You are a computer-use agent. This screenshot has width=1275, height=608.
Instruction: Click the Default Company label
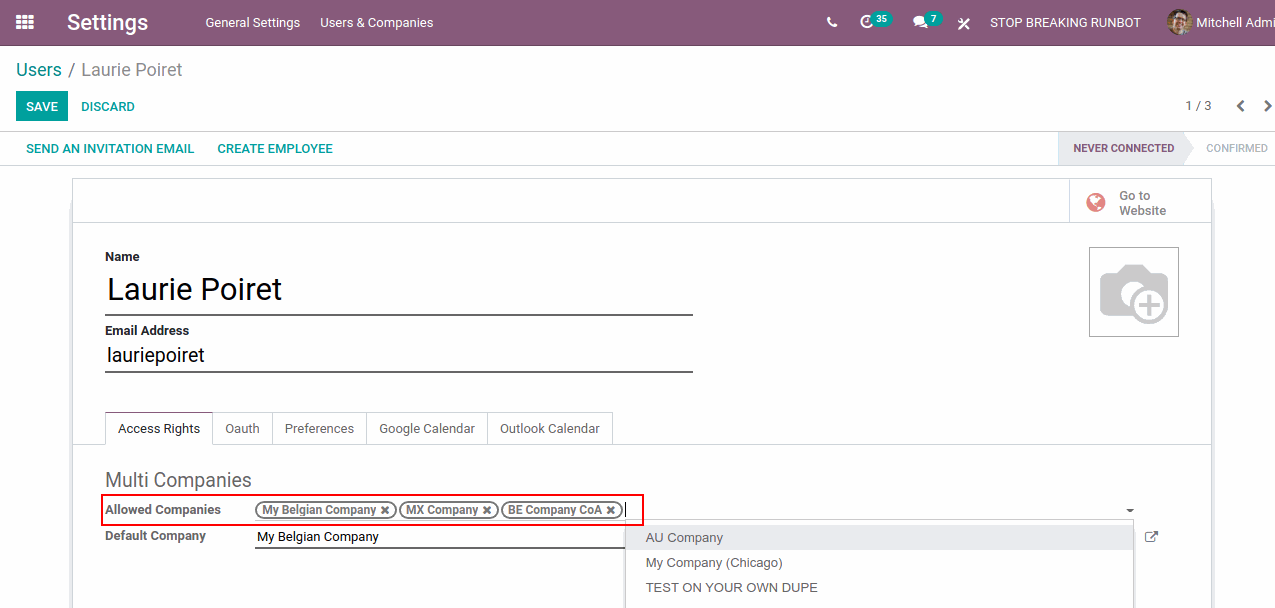[155, 536]
